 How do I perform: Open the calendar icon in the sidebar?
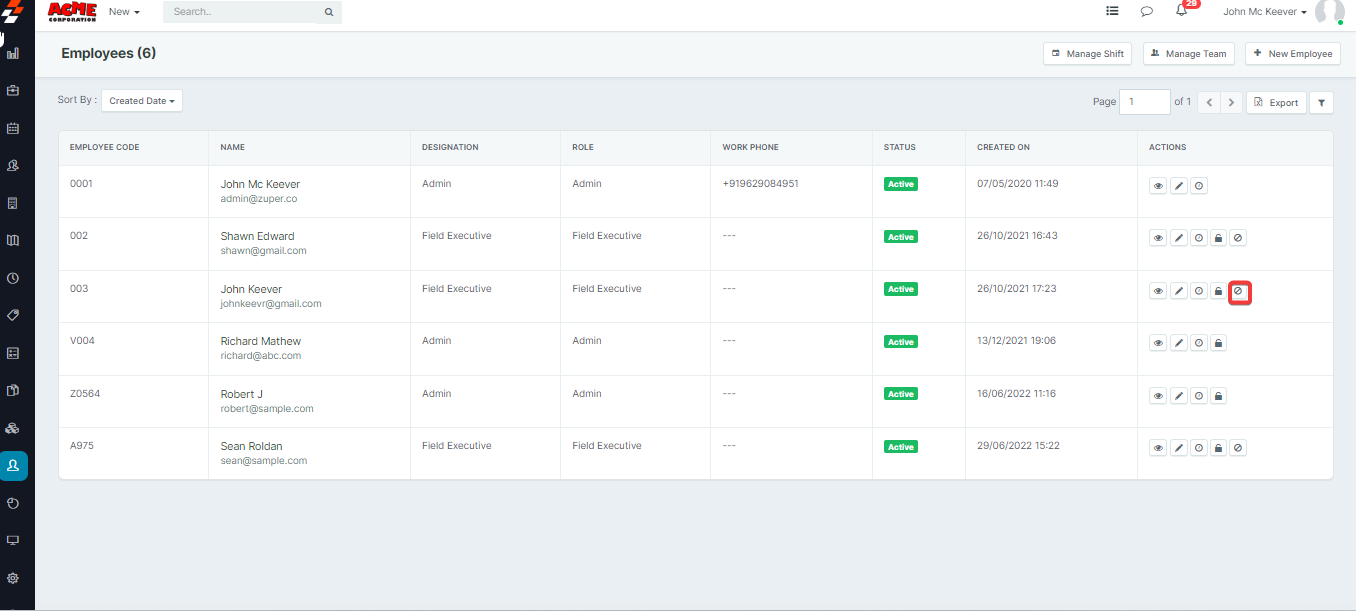pyautogui.click(x=13, y=128)
